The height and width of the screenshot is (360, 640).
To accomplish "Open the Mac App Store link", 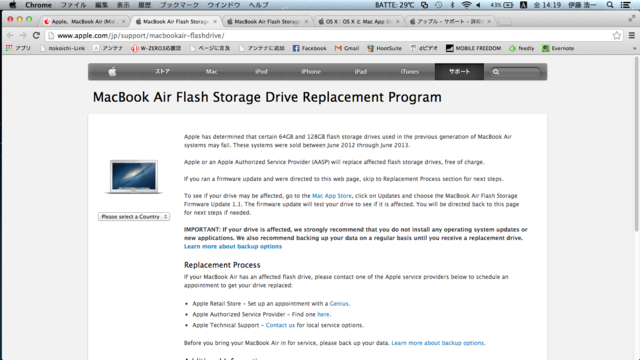I will click(332, 196).
